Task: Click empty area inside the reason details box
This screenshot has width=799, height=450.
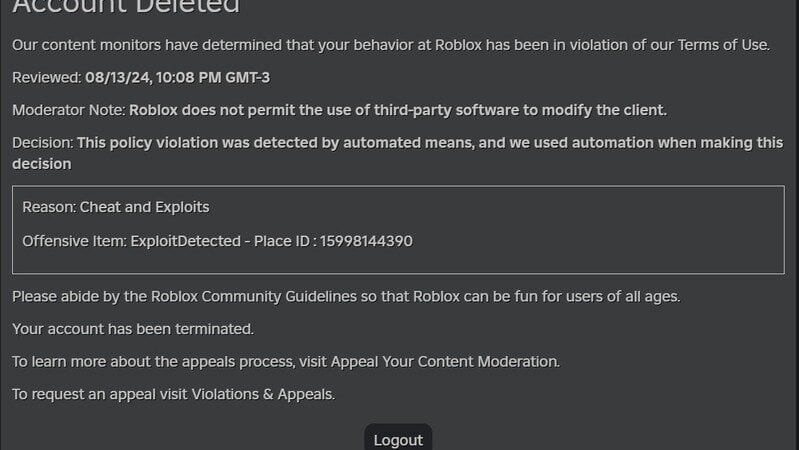Action: tap(600, 225)
